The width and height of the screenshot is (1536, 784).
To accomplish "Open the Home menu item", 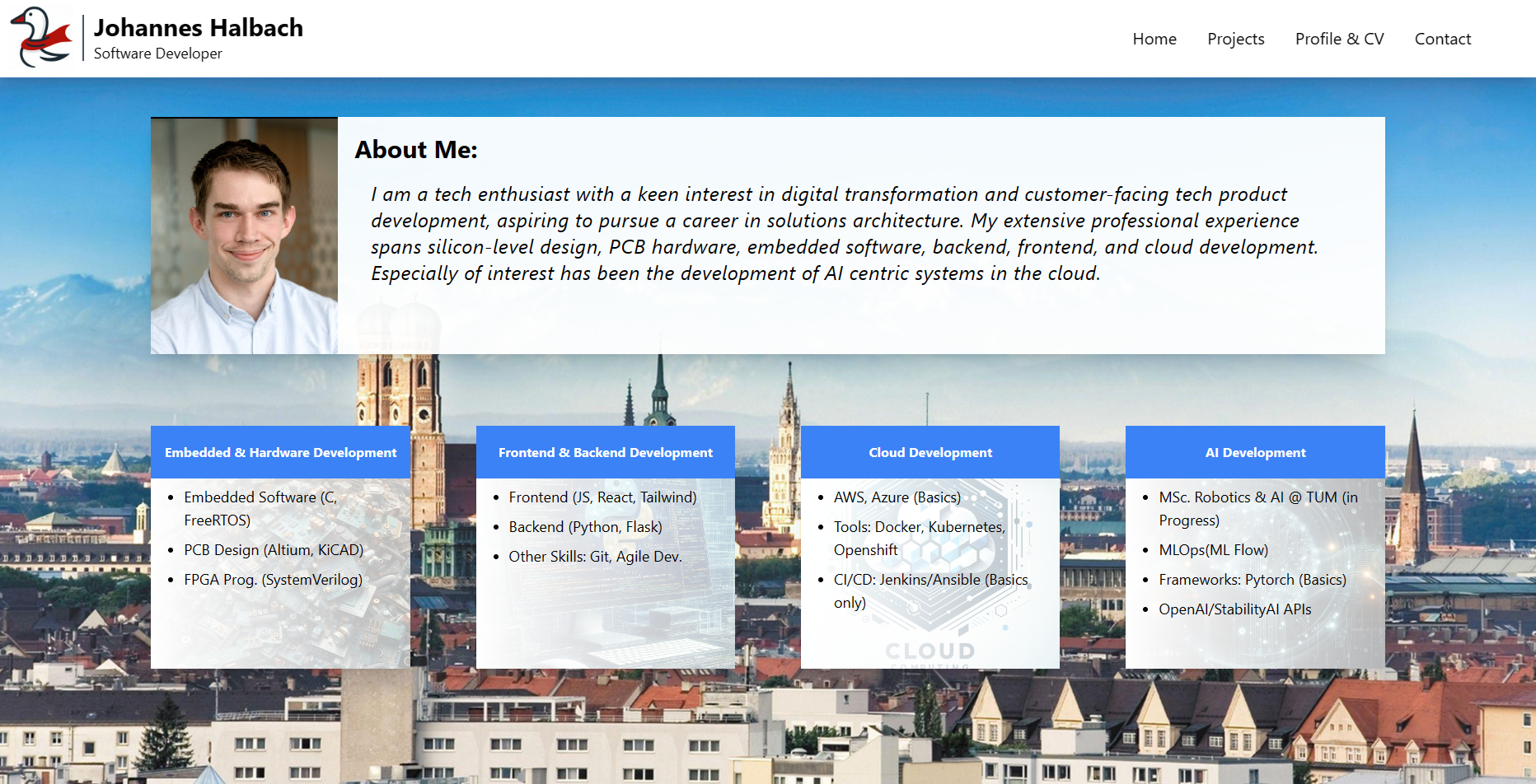I will [x=1154, y=39].
